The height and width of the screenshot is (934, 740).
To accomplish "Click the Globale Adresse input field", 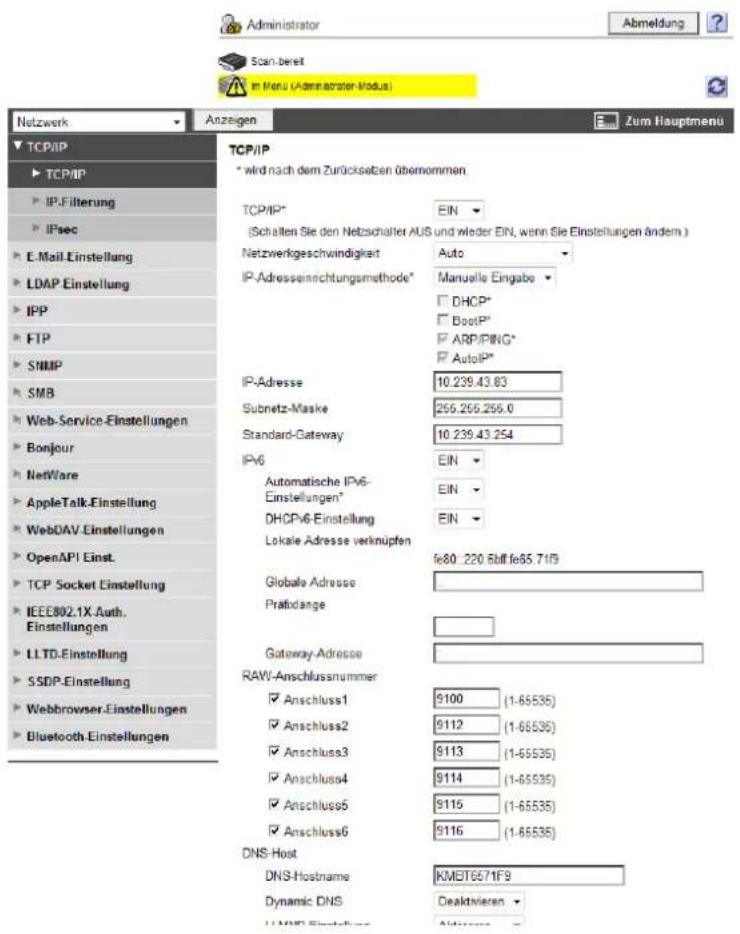I will pos(568,581).
